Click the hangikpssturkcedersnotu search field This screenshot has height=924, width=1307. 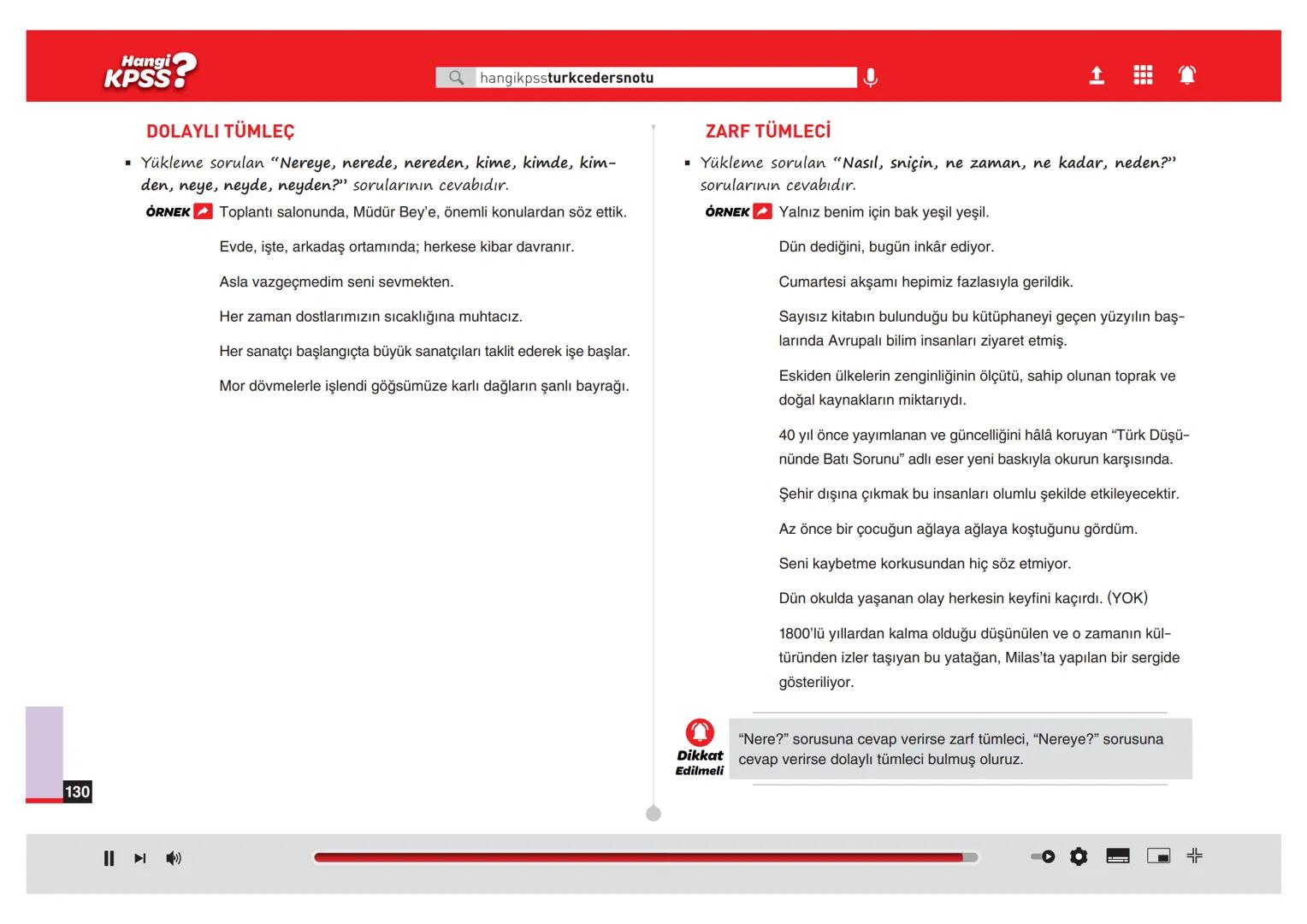tap(665, 78)
